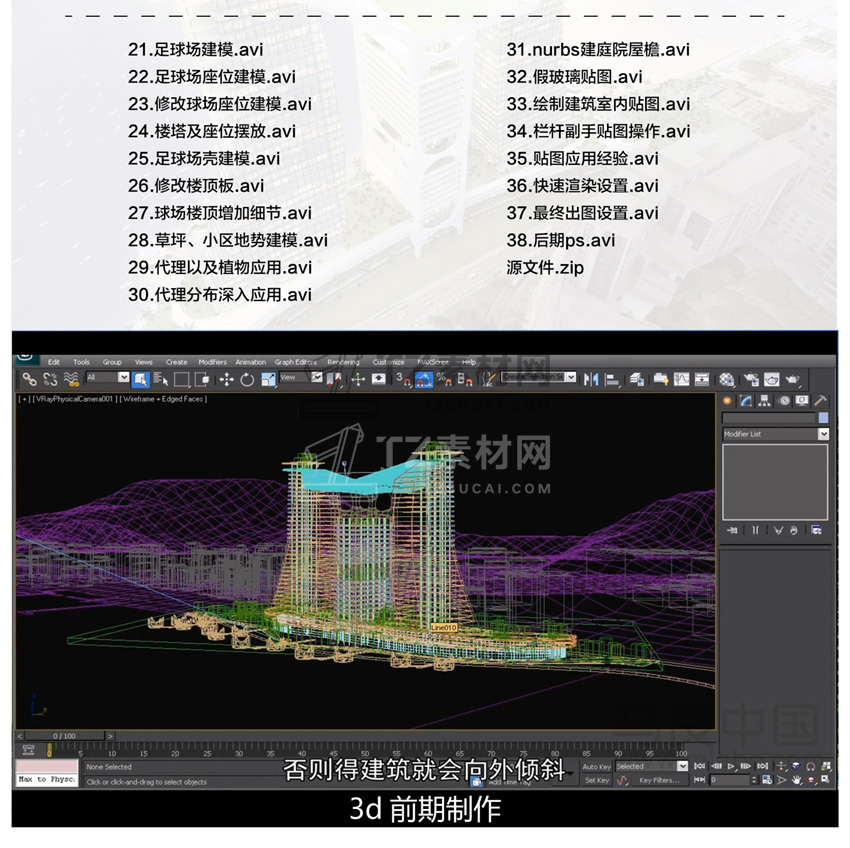Open the Material Editor icon
Viewport: 850px width, 848px height.
point(726,380)
